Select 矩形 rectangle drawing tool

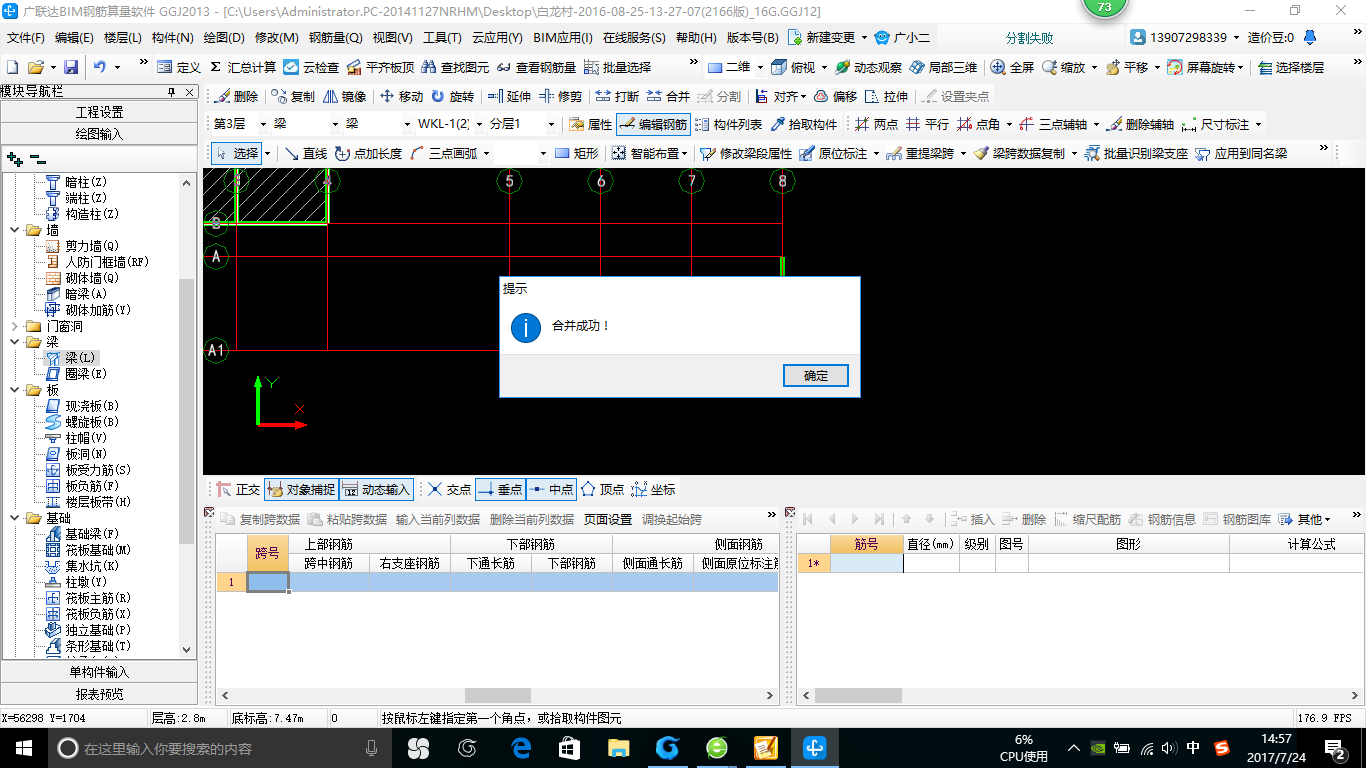pyautogui.click(x=577, y=153)
